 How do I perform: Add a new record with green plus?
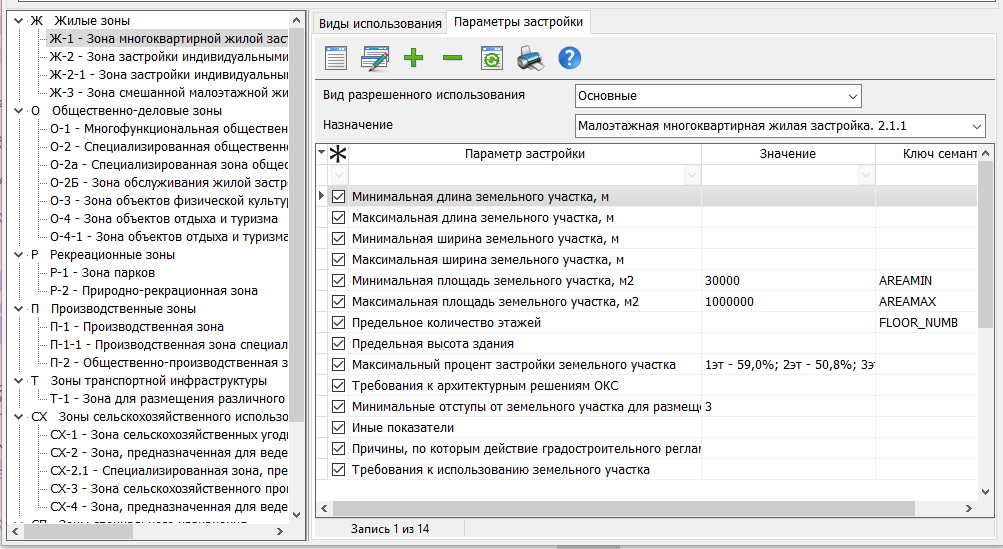414,58
